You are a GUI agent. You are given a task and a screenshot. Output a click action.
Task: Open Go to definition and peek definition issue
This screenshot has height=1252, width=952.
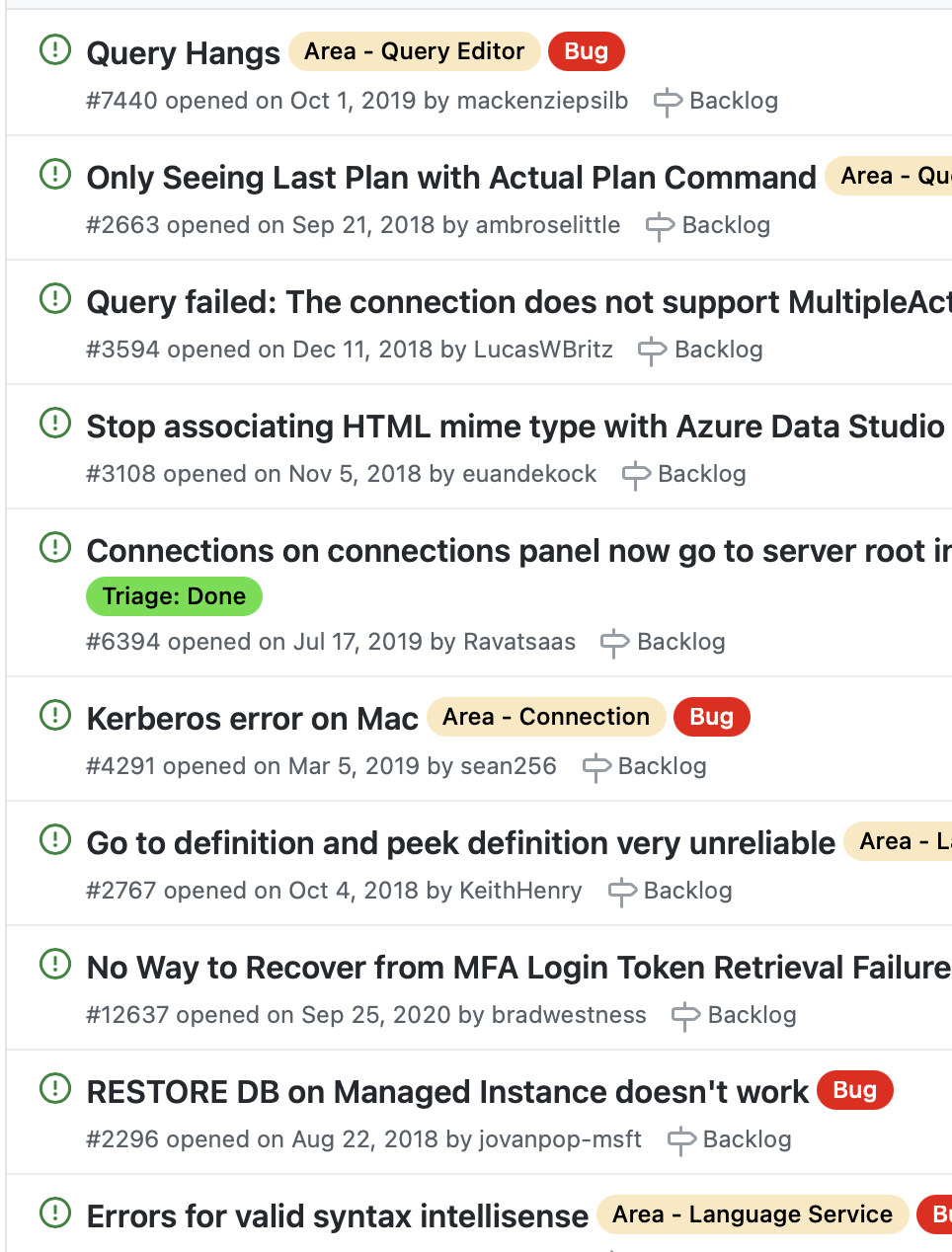pos(461,843)
